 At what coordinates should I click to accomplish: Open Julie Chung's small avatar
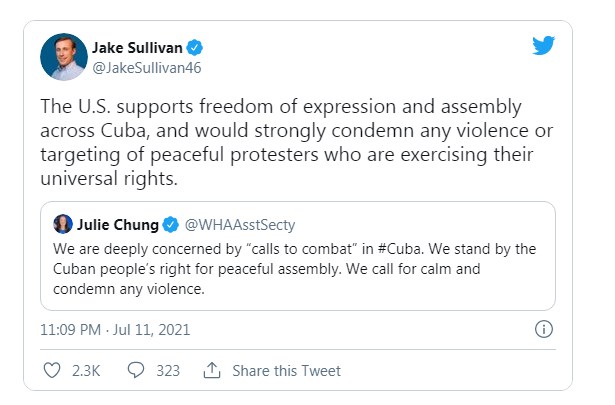(x=63, y=224)
